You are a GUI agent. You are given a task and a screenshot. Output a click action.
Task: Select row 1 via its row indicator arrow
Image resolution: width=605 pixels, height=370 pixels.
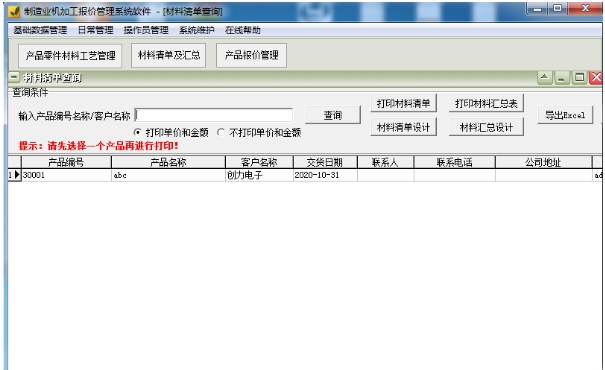point(15,175)
